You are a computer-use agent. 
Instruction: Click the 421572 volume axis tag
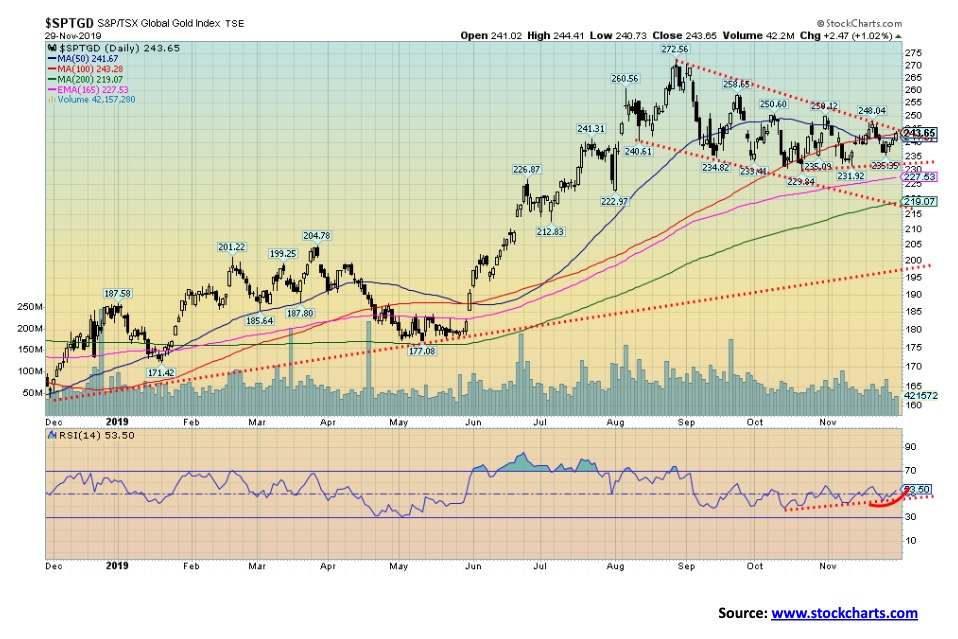[920, 396]
